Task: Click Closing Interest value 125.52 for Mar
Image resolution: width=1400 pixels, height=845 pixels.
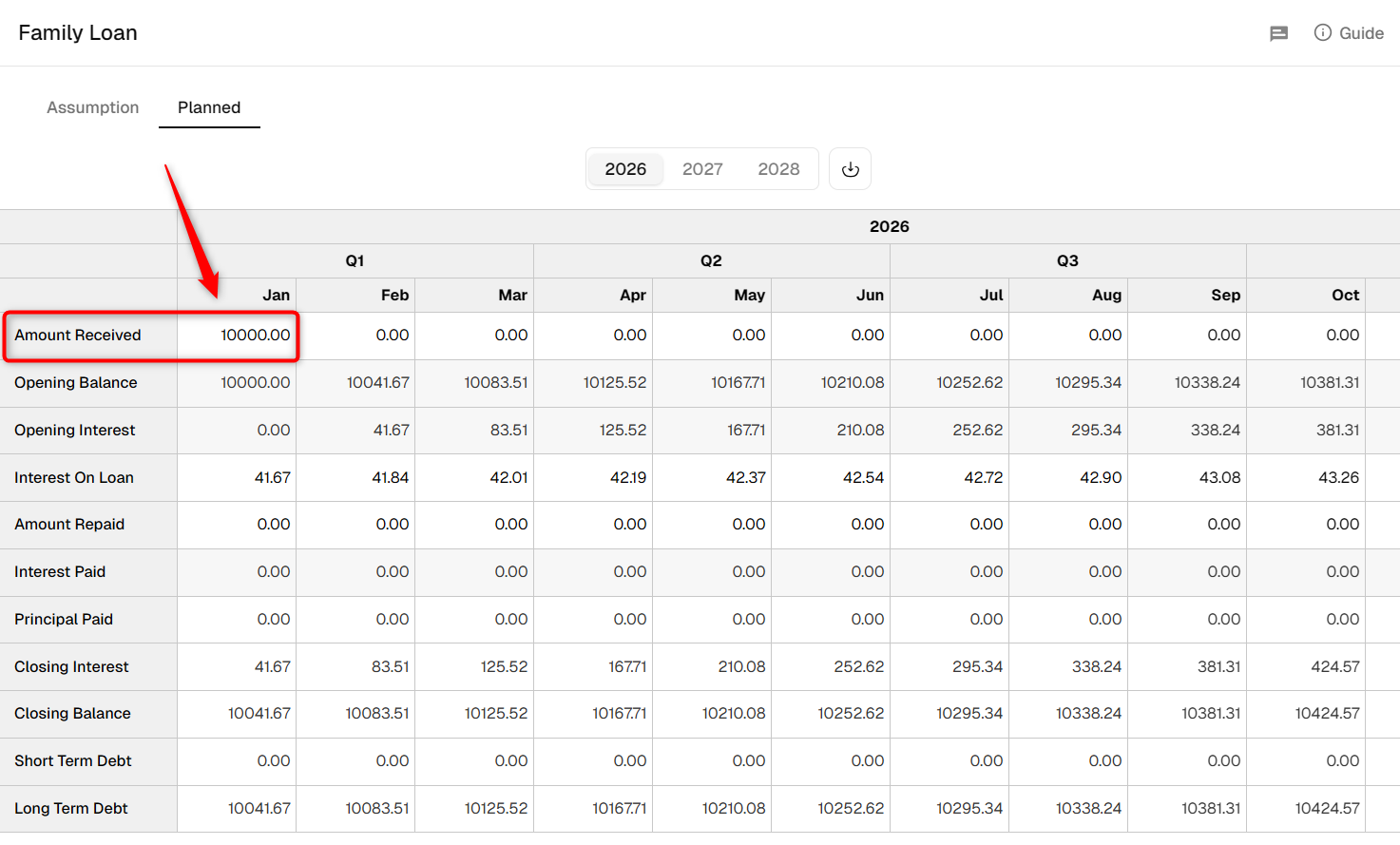Action: (505, 667)
